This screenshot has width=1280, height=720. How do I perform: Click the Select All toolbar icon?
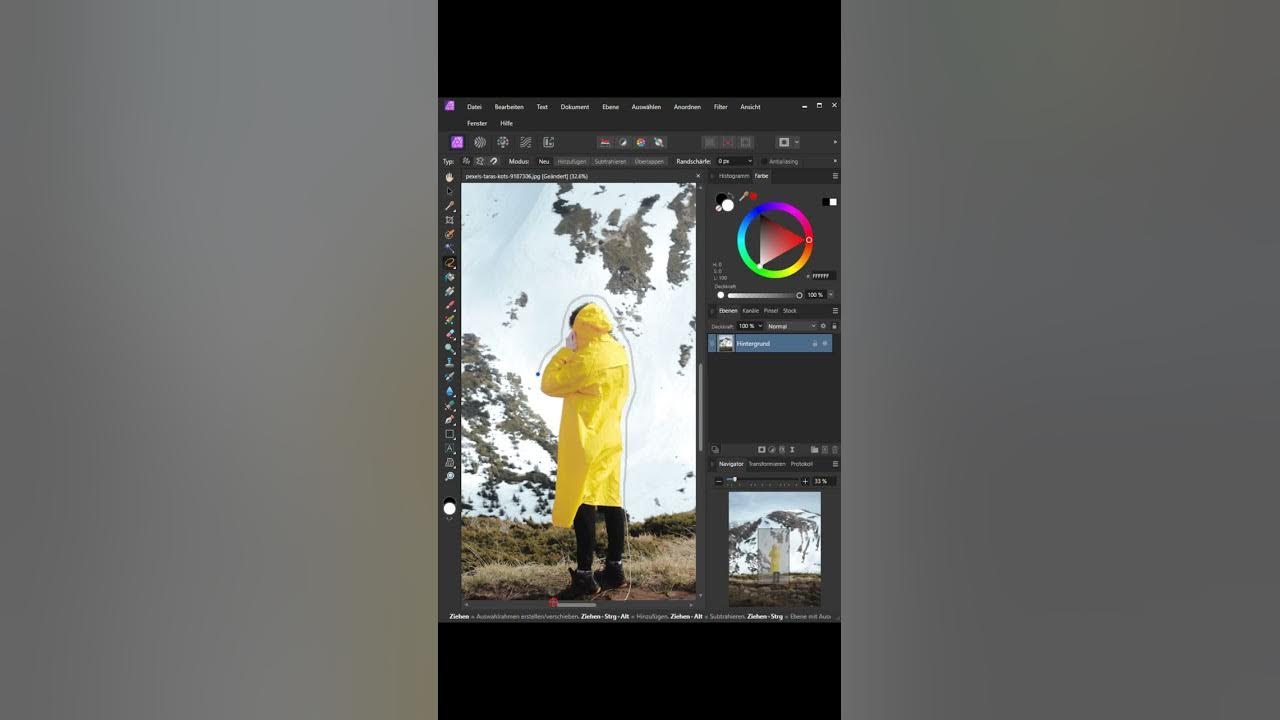709,142
